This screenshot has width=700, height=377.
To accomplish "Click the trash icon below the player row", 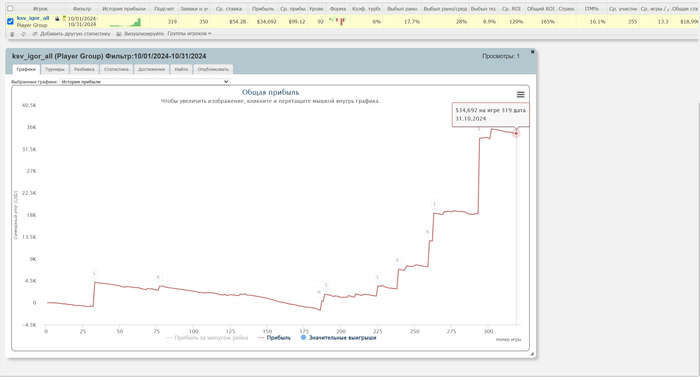I will [12, 34].
